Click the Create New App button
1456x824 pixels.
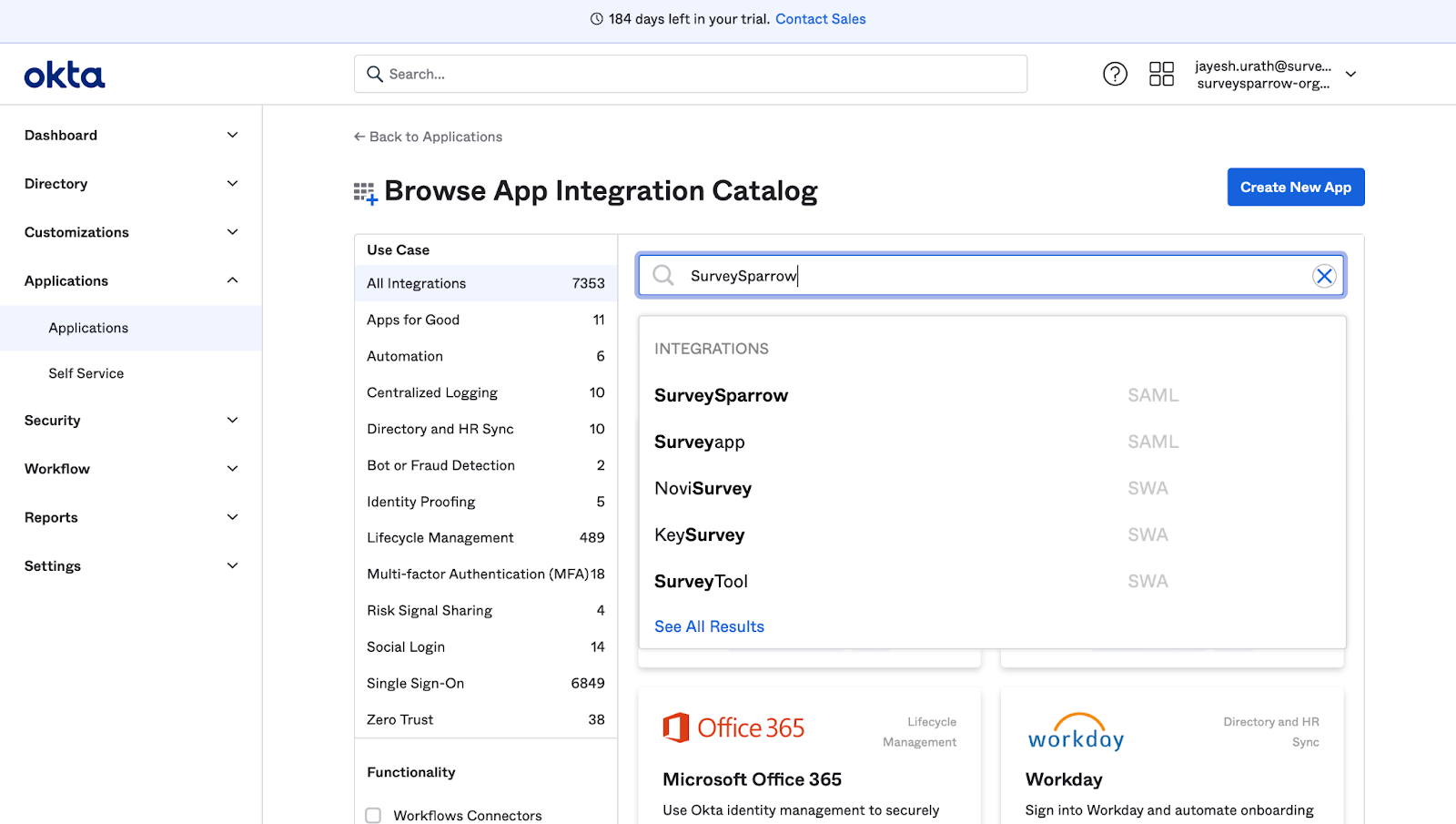click(1295, 188)
